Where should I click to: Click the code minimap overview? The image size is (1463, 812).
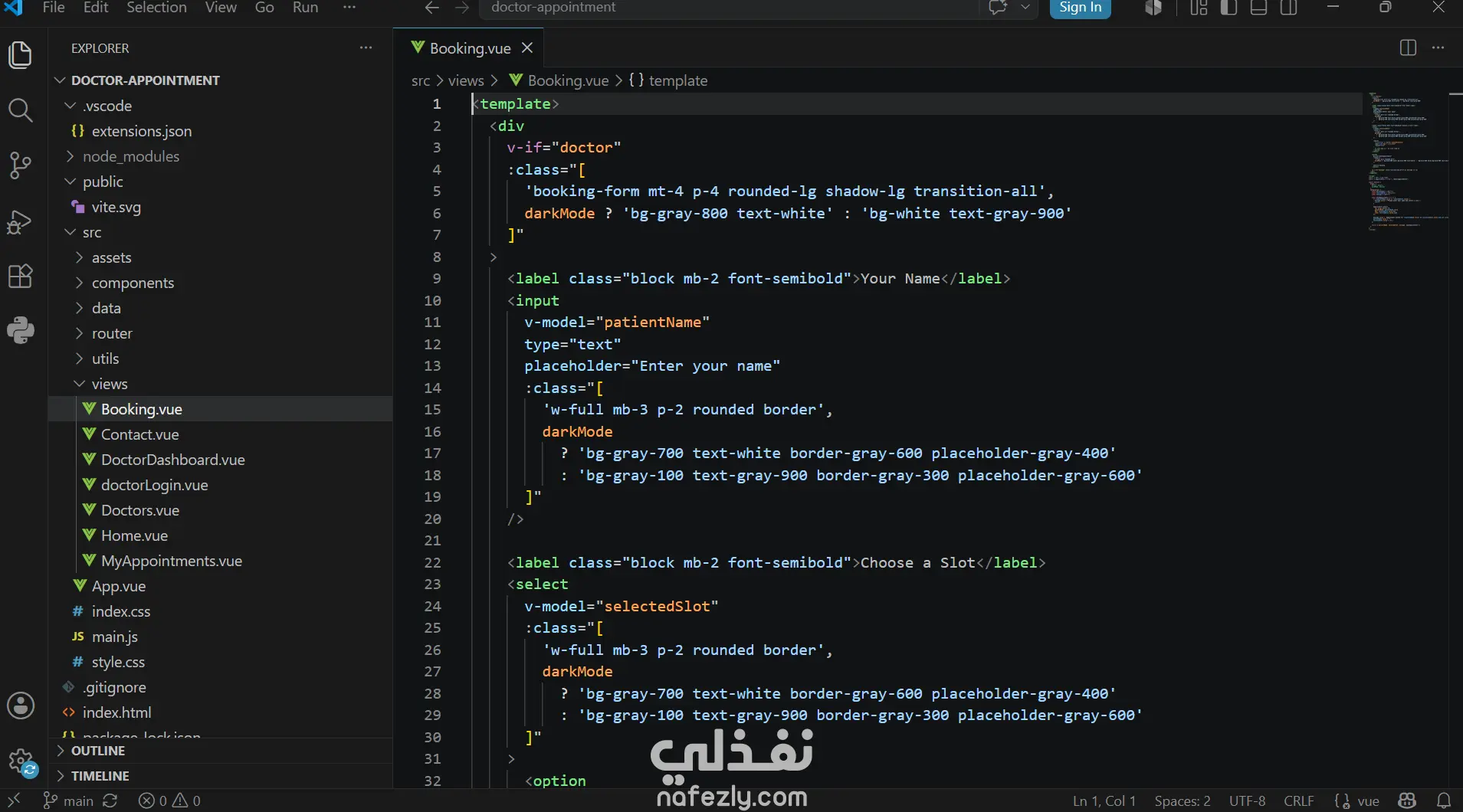coord(1407,162)
